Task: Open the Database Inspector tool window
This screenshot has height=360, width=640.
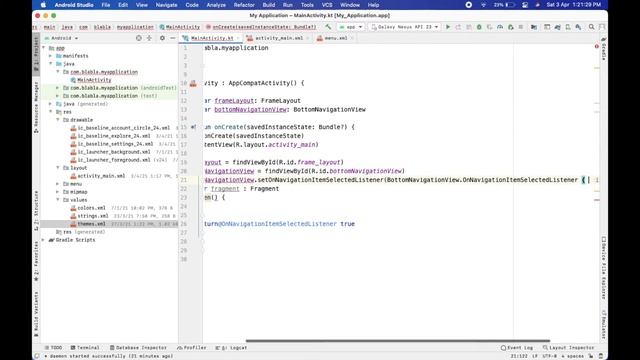Action: tap(138, 348)
